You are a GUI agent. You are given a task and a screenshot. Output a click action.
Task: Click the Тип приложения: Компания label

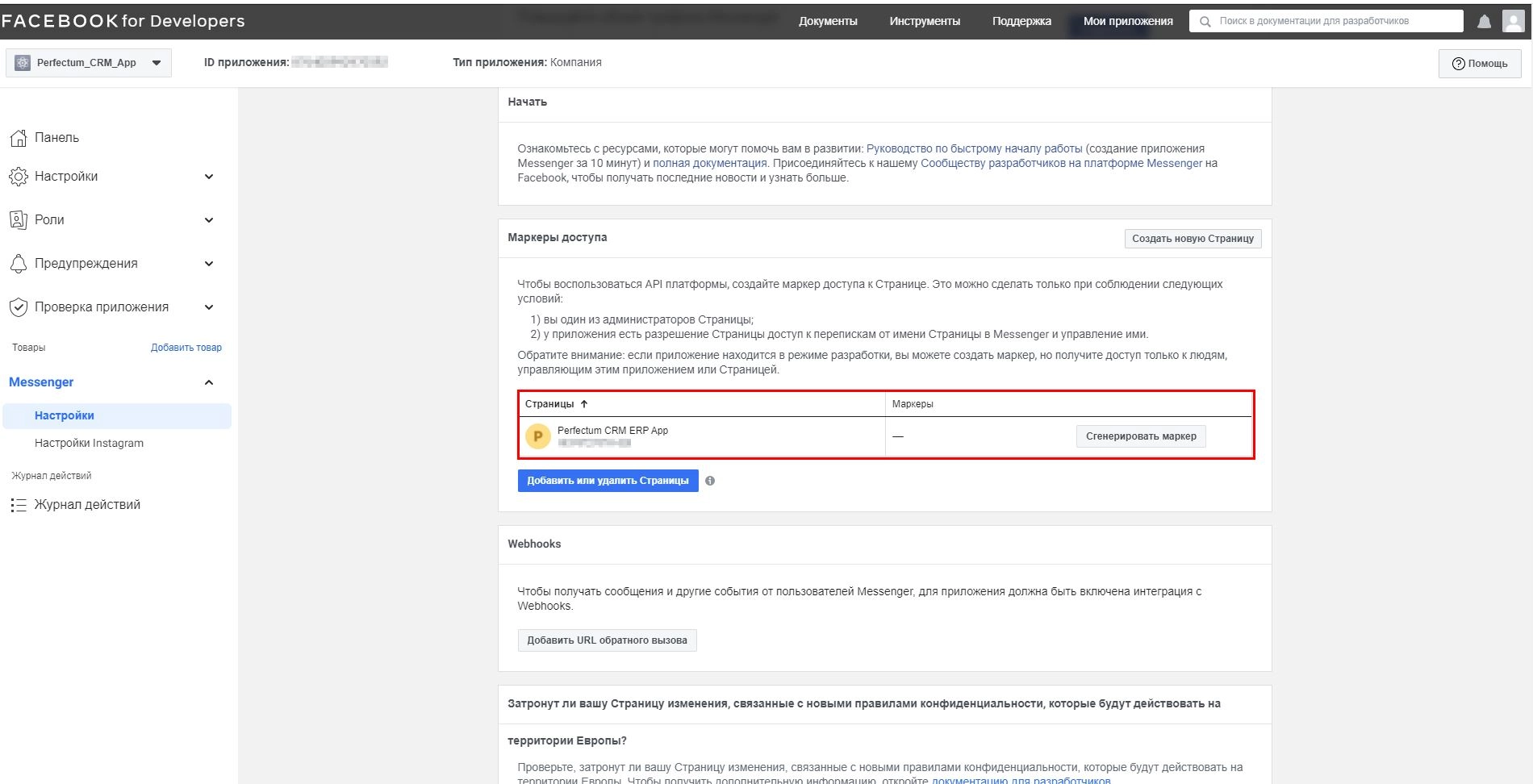click(x=527, y=63)
